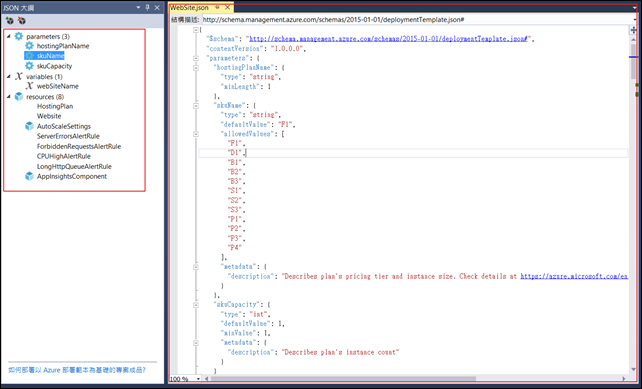Click the editor vertical scrollbar thumb

click(634, 61)
